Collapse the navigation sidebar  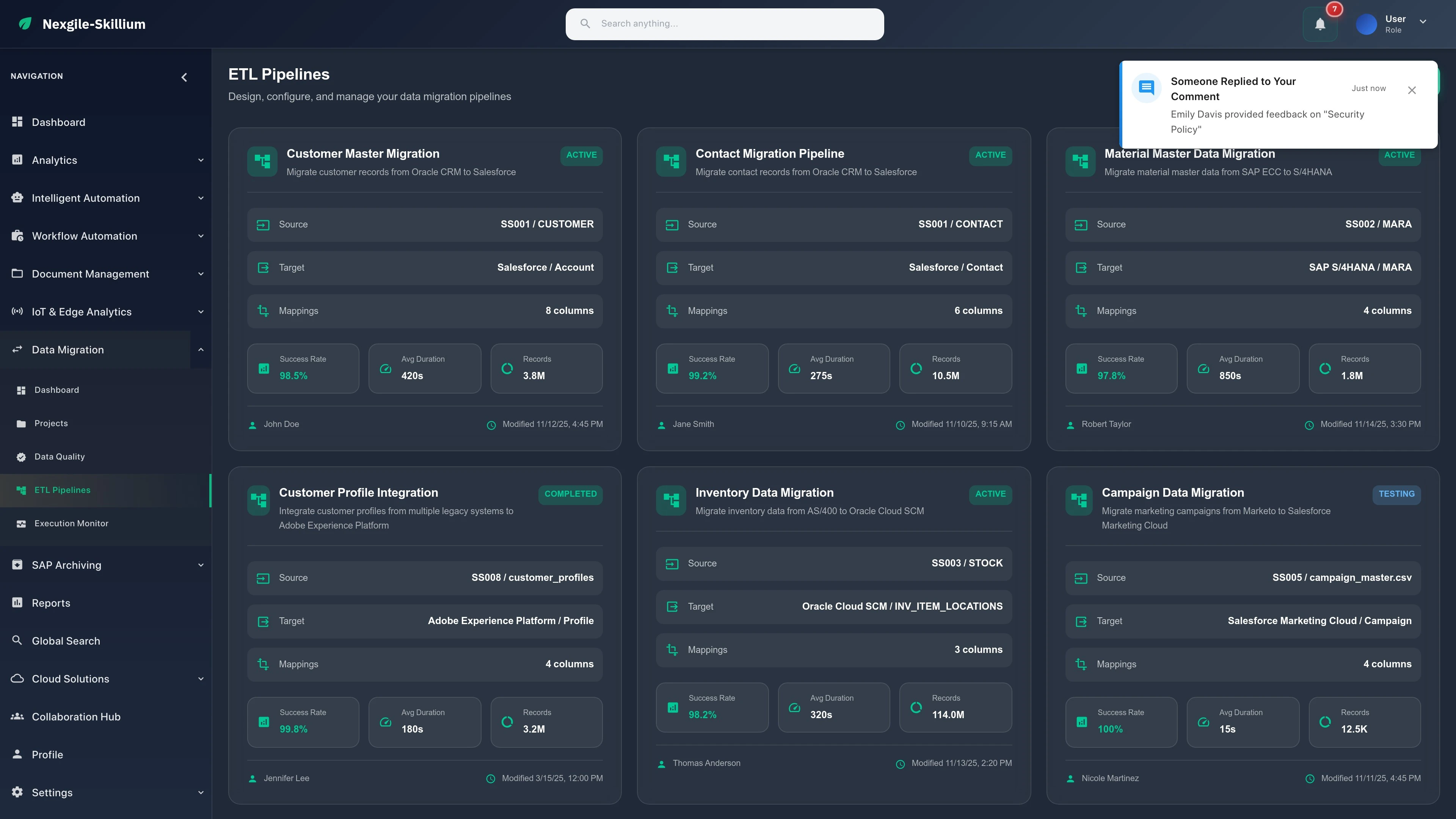tap(184, 77)
